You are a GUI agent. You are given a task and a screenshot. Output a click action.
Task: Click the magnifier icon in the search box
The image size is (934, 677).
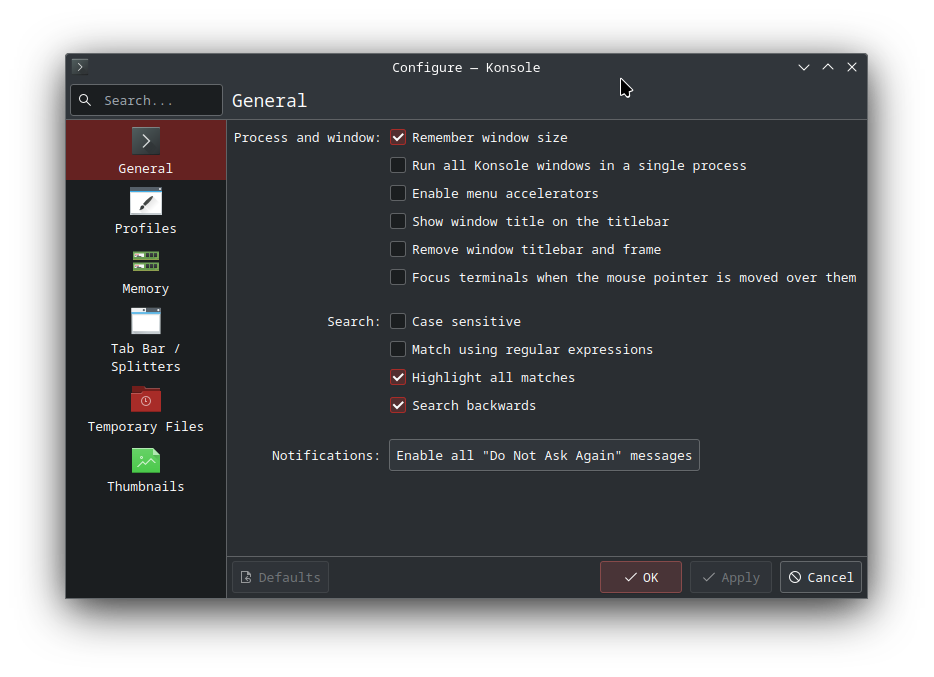pos(85,100)
